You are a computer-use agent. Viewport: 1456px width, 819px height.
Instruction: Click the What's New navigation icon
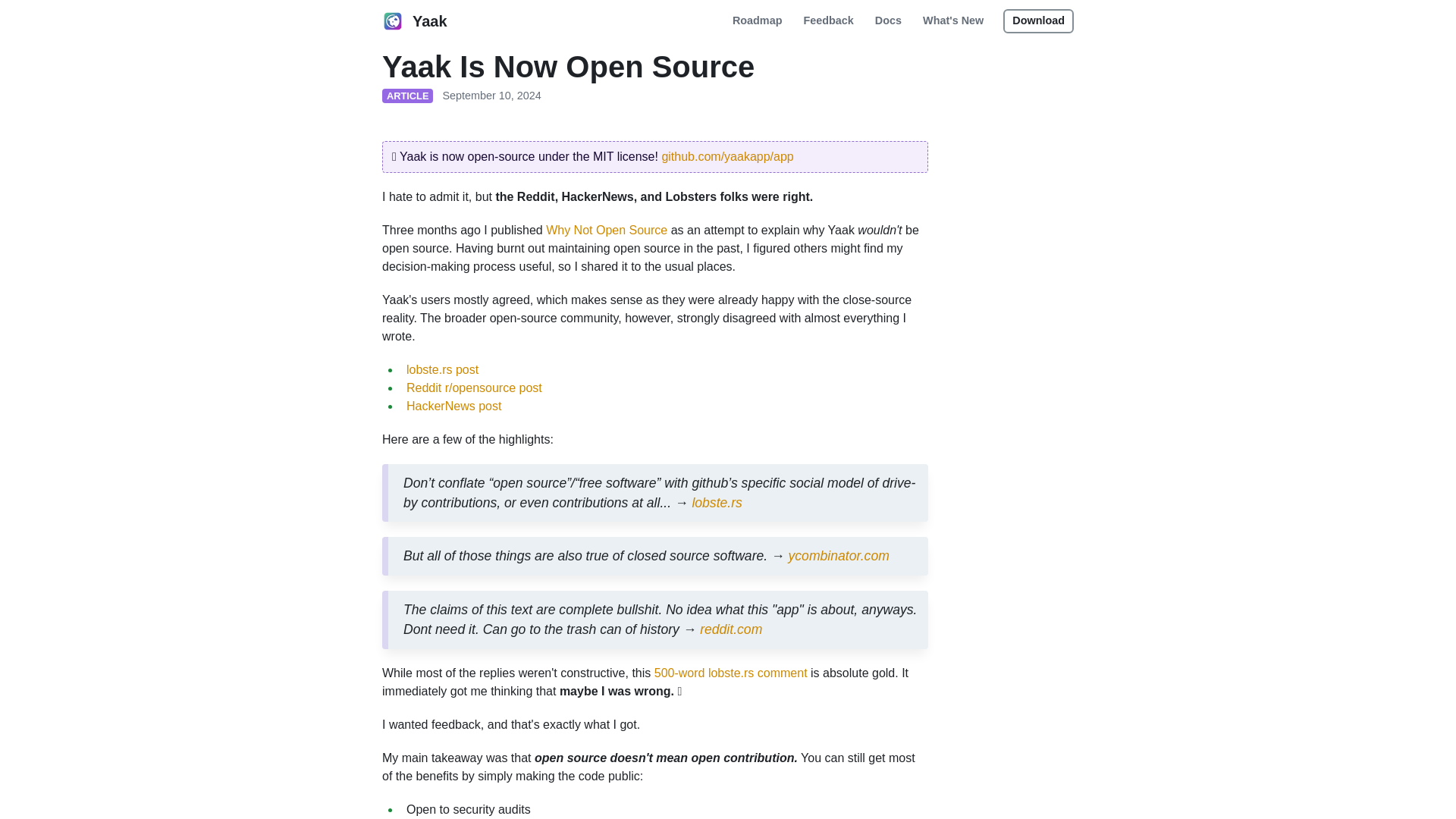pyautogui.click(x=953, y=21)
